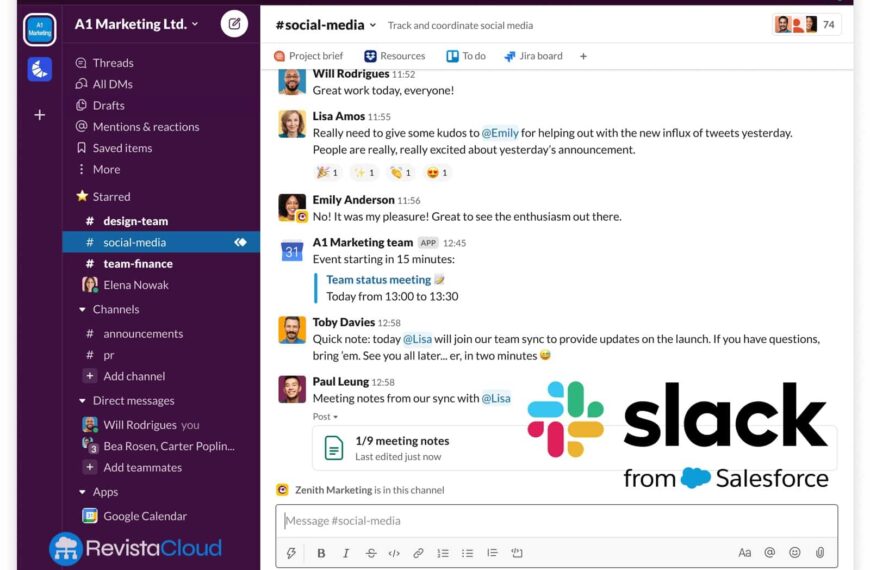The height and width of the screenshot is (570, 870).
Task: Open the Team status meeting link
Action: click(378, 280)
